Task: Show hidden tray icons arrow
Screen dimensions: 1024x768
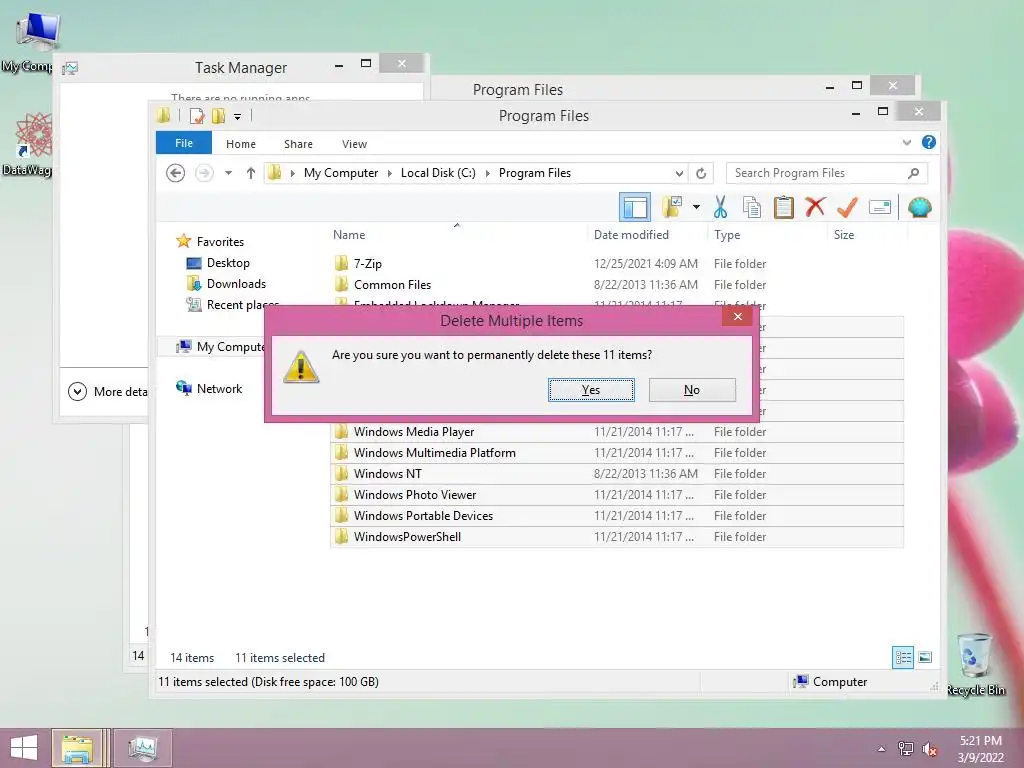Action: coord(882,748)
